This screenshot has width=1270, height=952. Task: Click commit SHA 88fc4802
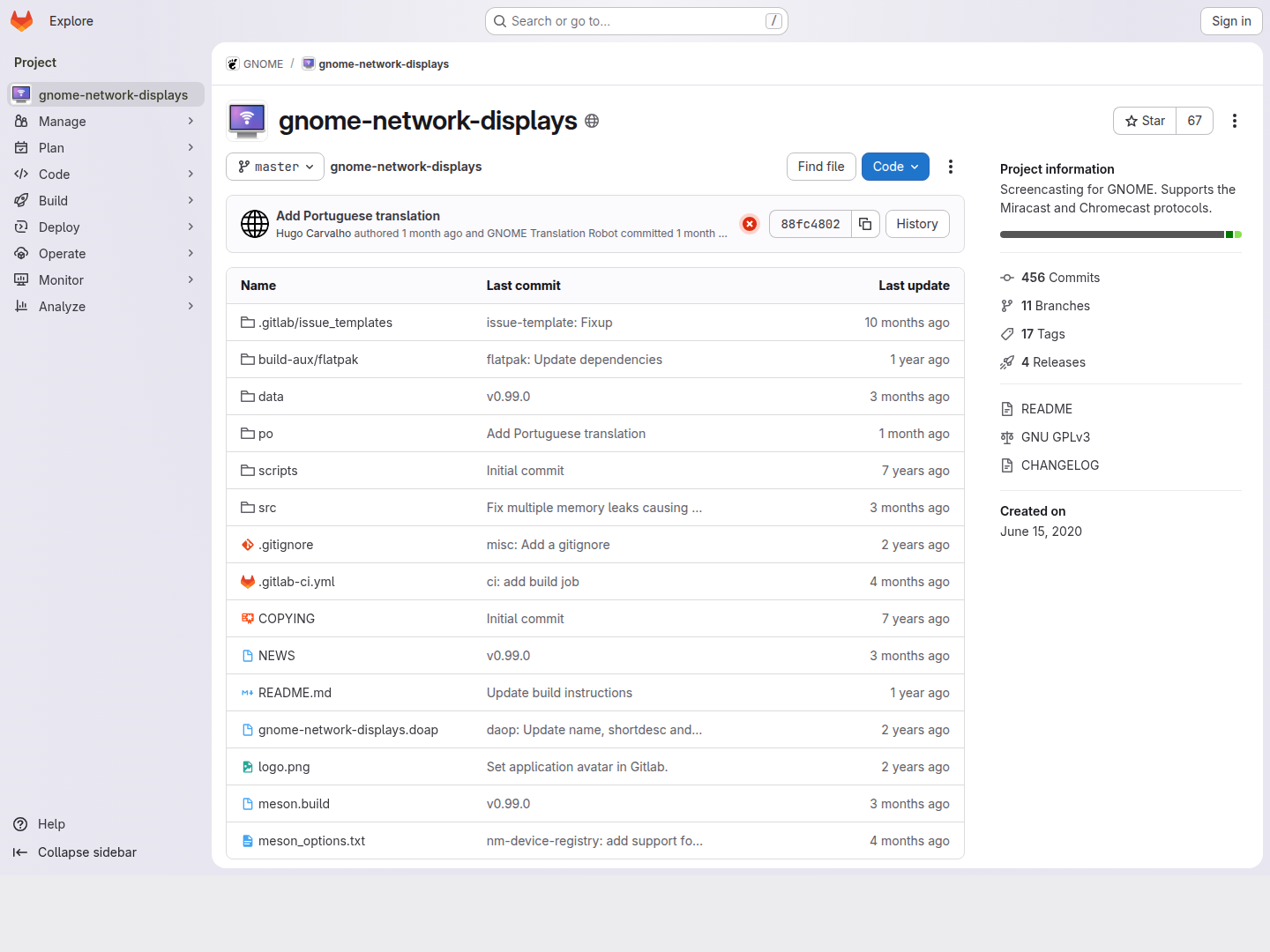811,224
